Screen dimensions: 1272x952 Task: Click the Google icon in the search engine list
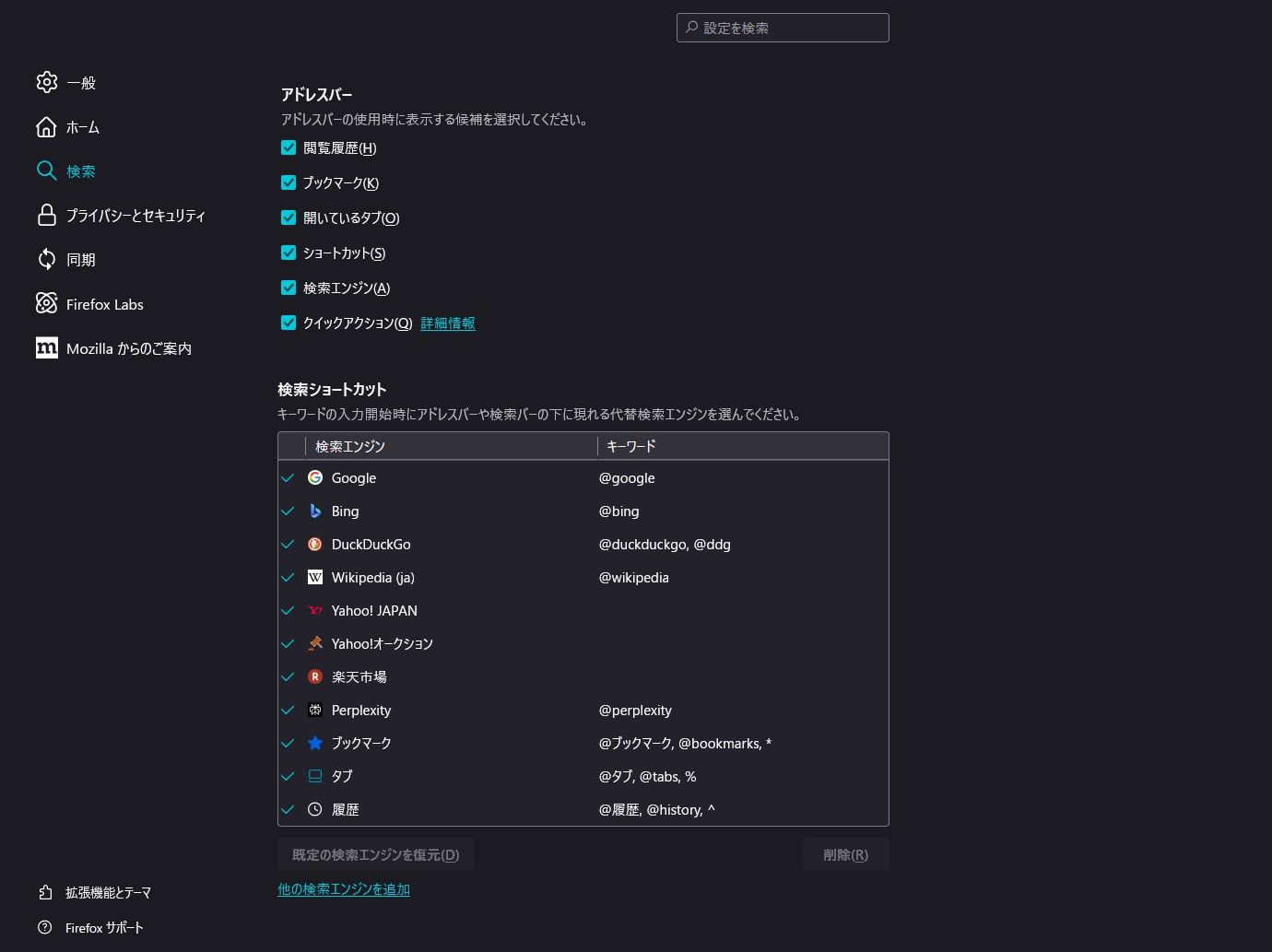tap(315, 477)
